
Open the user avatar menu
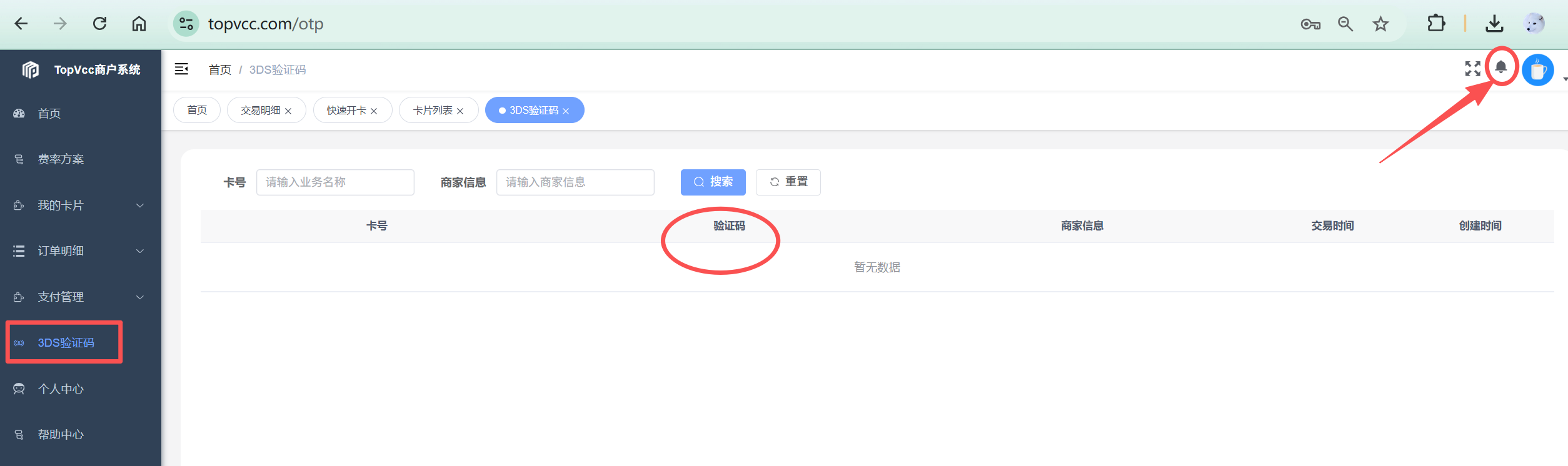pyautogui.click(x=1537, y=70)
